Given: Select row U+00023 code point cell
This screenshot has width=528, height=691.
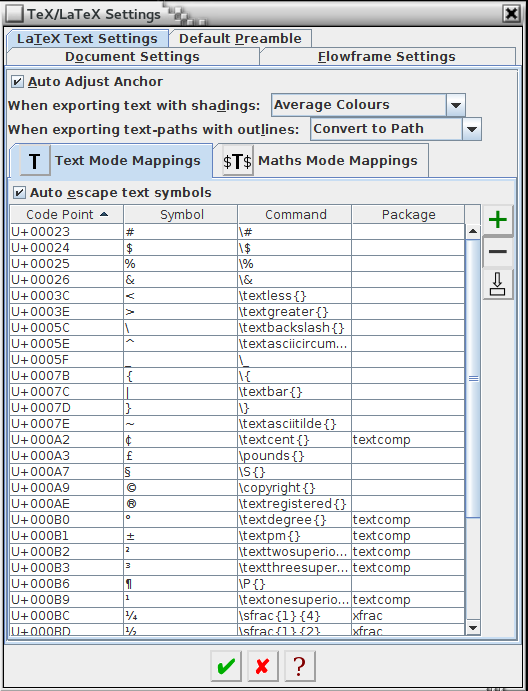Looking at the screenshot, I should 67,232.
